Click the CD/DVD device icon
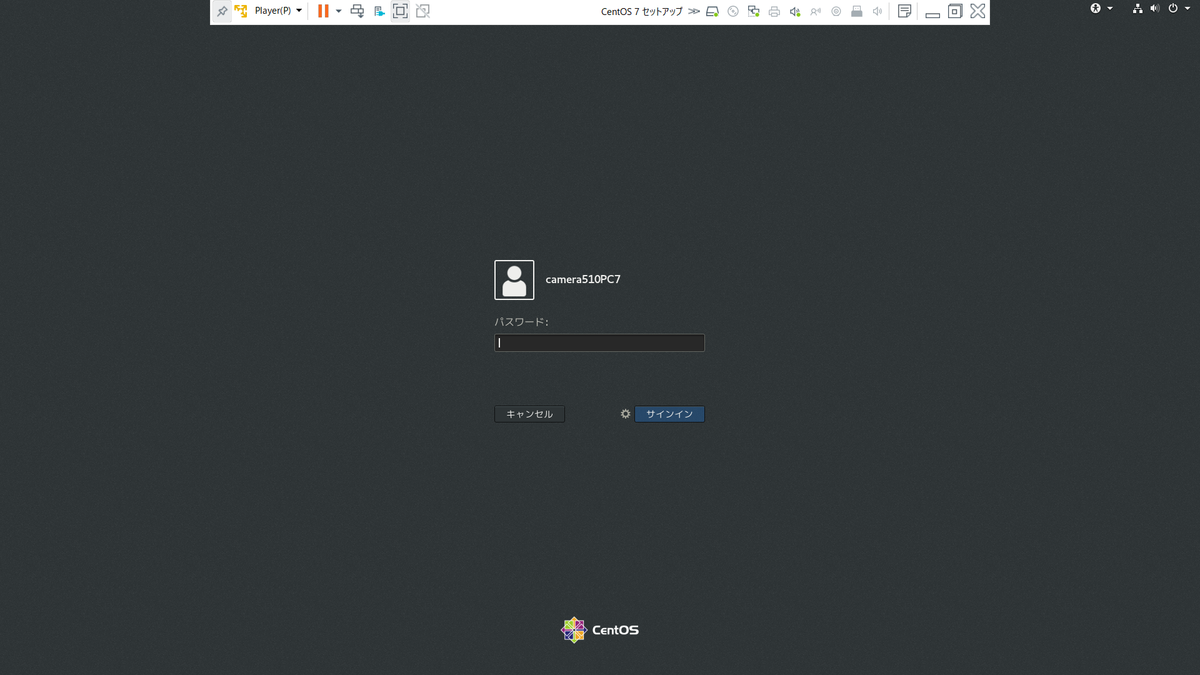 (733, 12)
